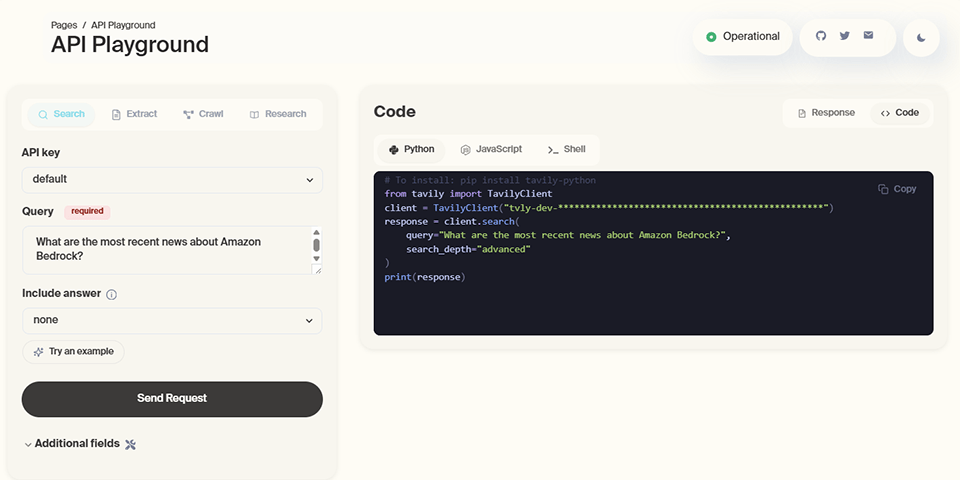Screen dimensions: 960x480
Task: Open the GitHub icon link
Action: point(821,36)
